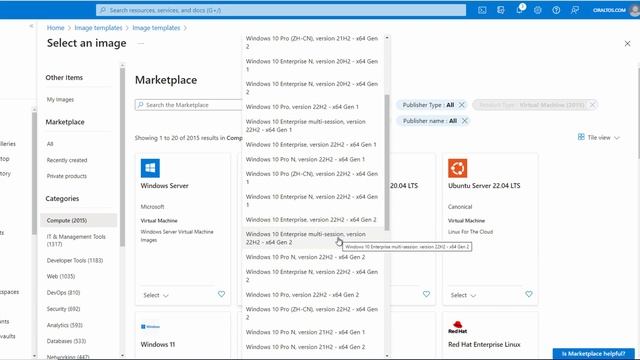Collapse the left navigation menu chevron
Image resolution: width=640 pixels, height=360 pixels.
coord(31,26)
